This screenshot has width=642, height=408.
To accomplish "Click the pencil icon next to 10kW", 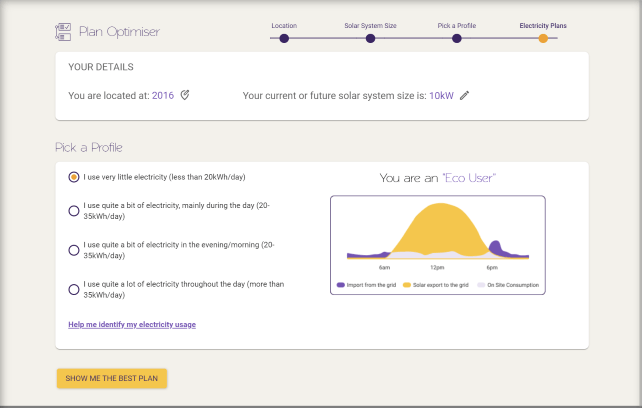I will pyautogui.click(x=464, y=95).
